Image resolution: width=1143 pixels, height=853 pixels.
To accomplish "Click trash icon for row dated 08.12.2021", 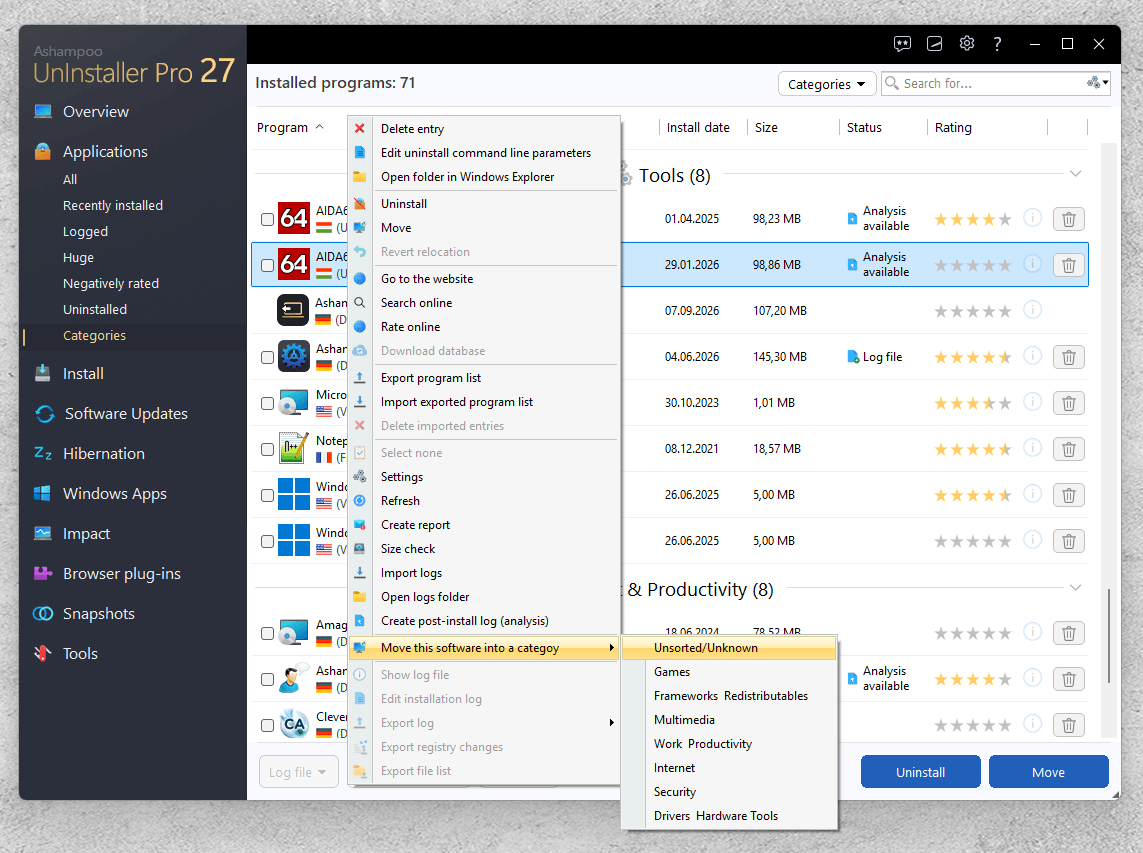I will (1069, 448).
